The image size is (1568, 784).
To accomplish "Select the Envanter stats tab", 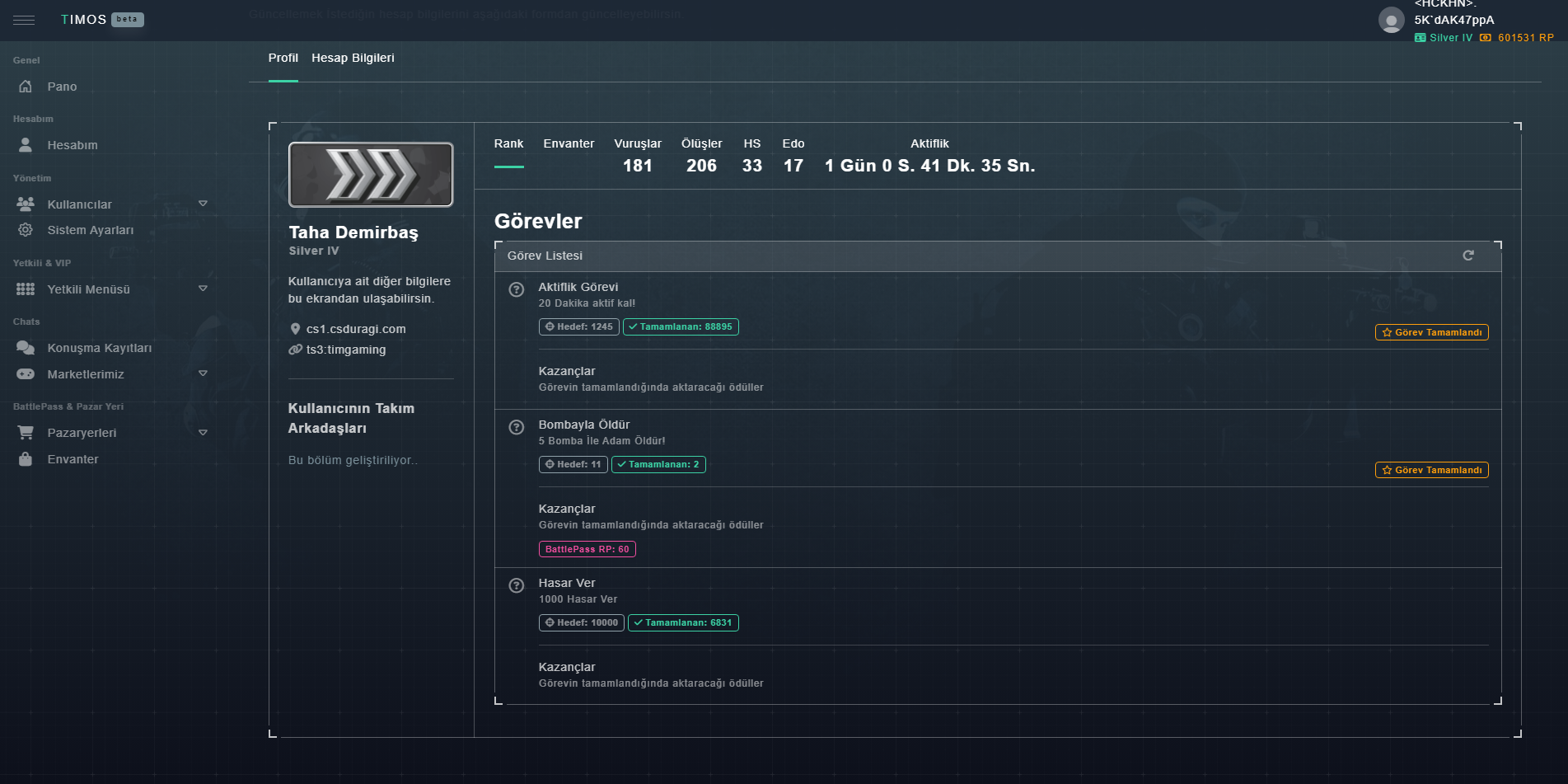I will click(569, 143).
